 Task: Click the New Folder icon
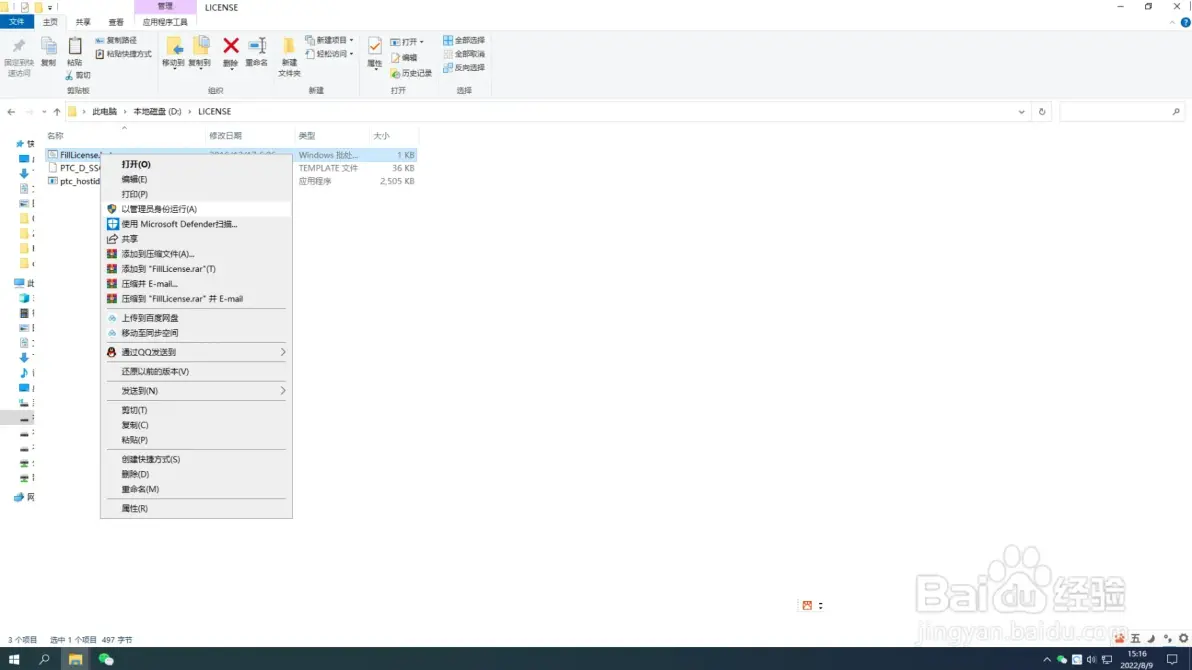pos(289,46)
